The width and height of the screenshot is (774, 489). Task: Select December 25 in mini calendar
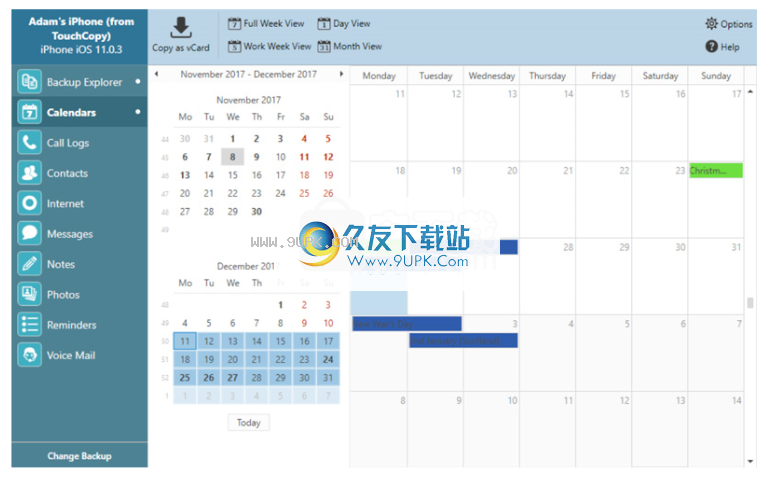click(185, 377)
